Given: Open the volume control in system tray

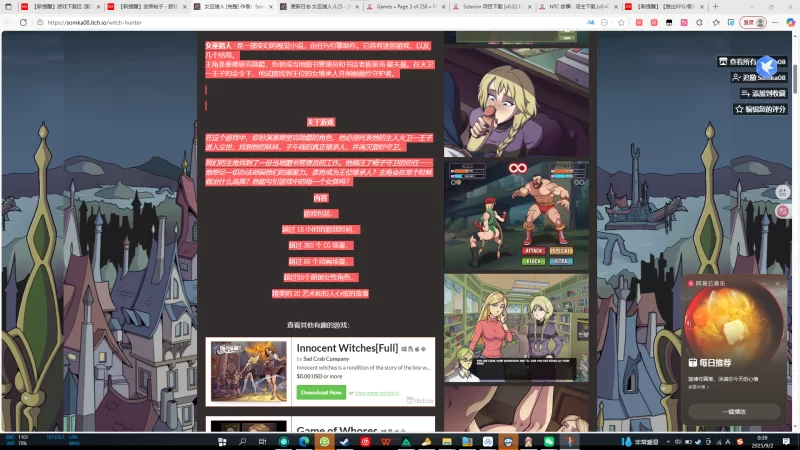Looking at the screenshot, I should click(678, 442).
